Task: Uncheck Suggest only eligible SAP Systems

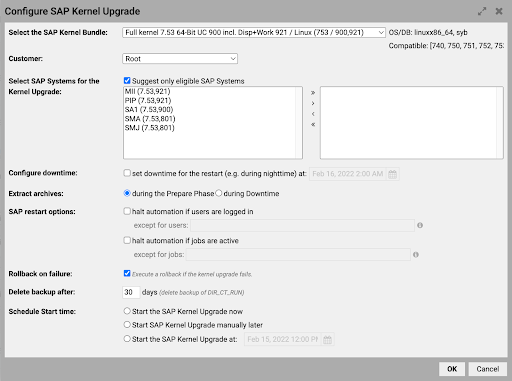Action: click(127, 81)
